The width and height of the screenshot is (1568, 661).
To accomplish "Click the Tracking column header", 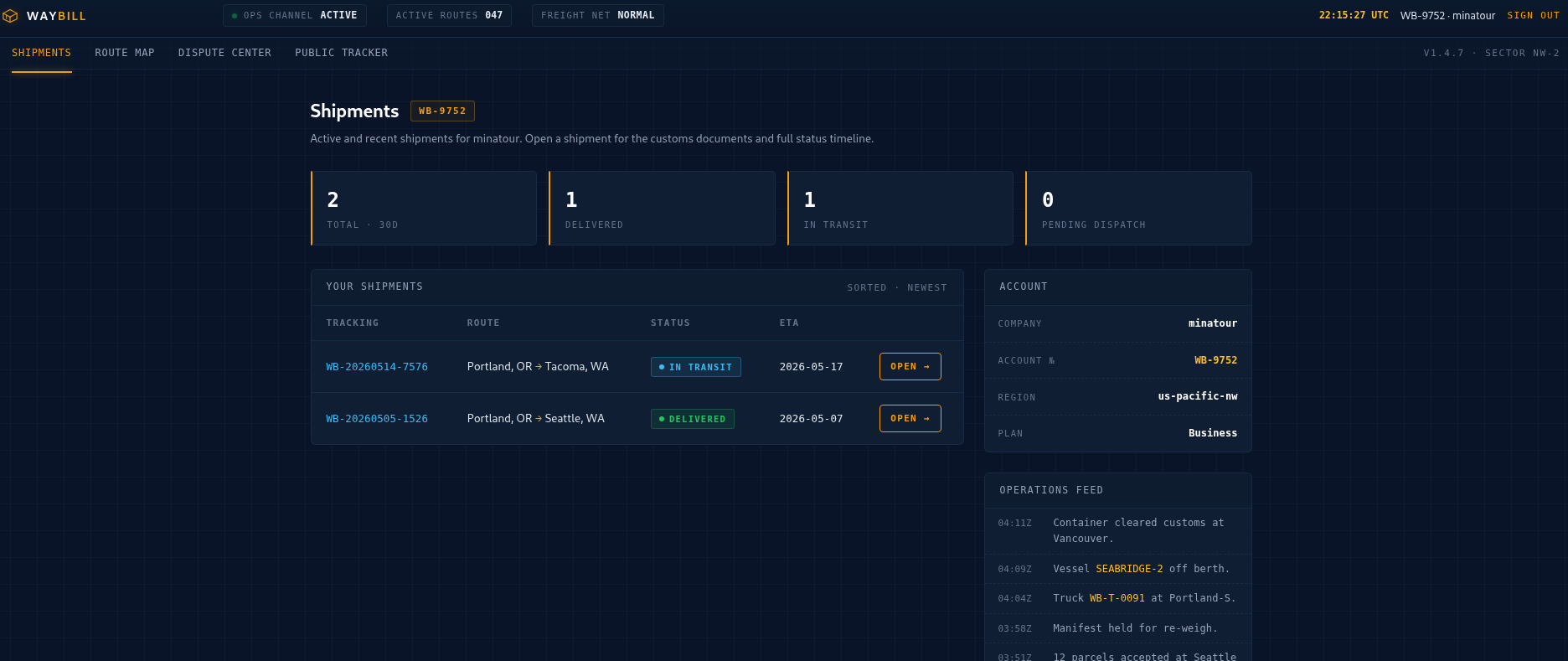I will click(x=352, y=323).
